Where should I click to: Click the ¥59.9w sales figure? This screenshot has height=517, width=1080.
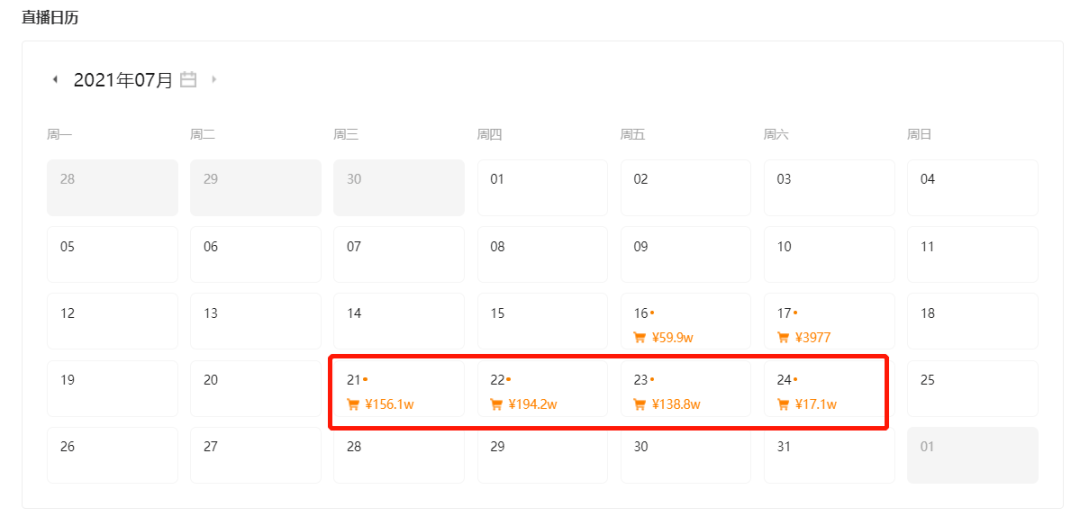click(673, 338)
